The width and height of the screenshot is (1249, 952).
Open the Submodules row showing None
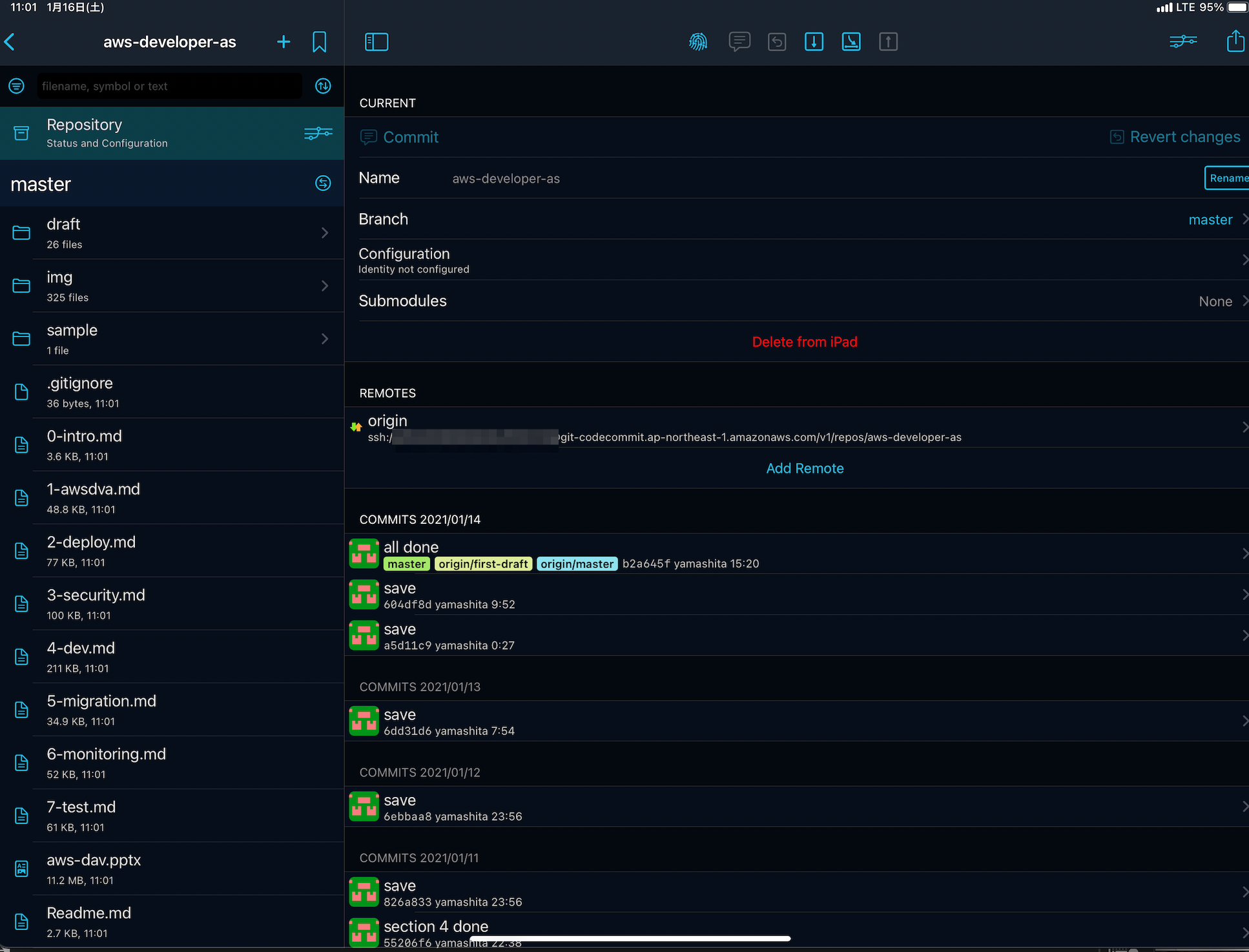tap(803, 301)
